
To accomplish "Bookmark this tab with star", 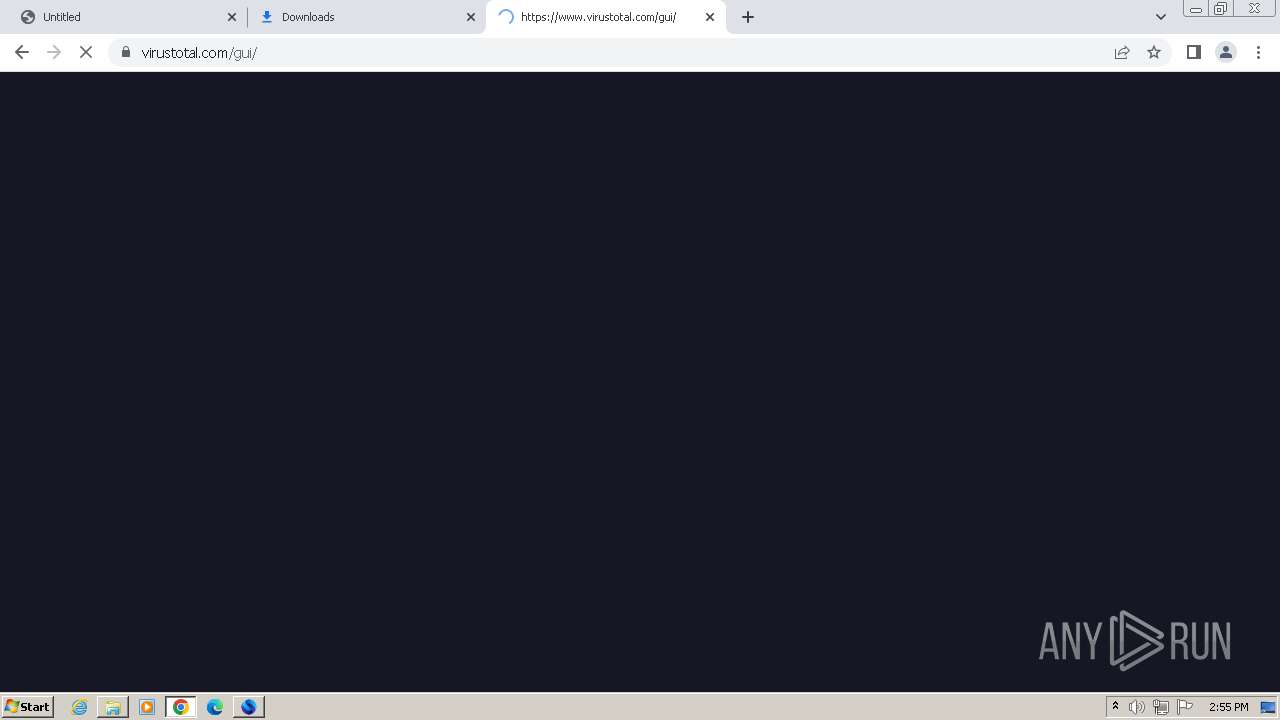I will coord(1154,52).
